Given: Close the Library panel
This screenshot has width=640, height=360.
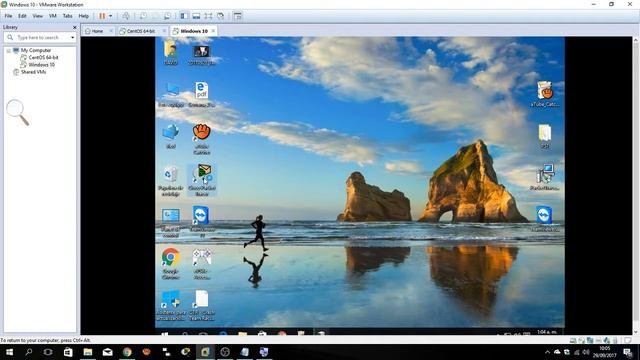Looking at the screenshot, I should (74, 27).
